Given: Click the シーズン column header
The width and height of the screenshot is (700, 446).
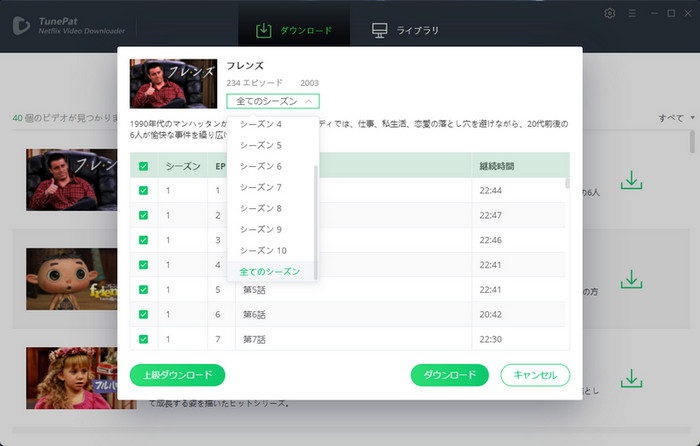Looking at the screenshot, I should pyautogui.click(x=183, y=166).
